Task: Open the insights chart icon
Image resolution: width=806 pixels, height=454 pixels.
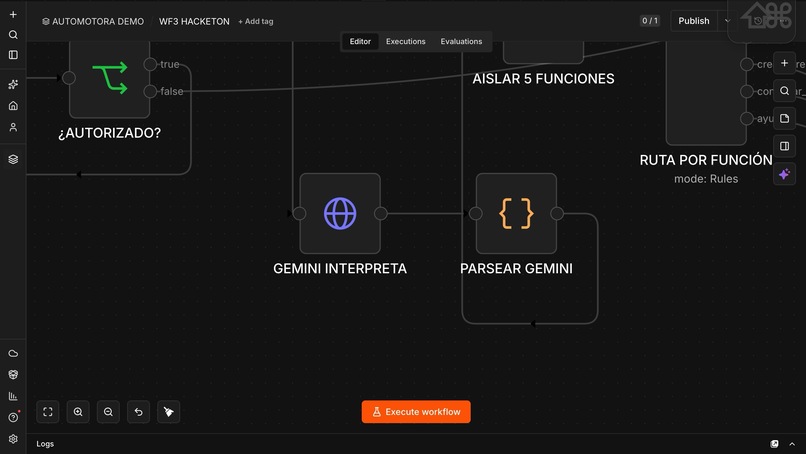Action: (x=13, y=396)
